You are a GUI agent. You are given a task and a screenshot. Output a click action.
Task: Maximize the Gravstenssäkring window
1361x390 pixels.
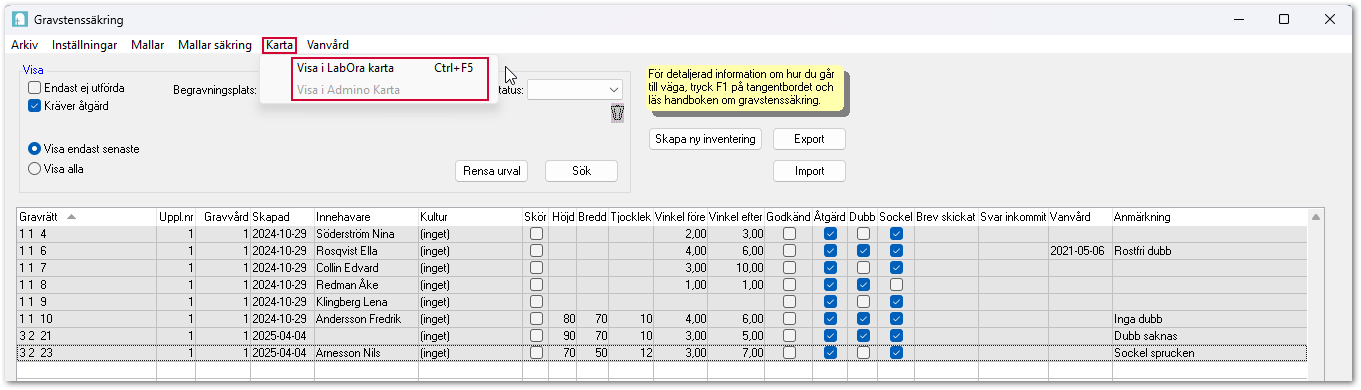pos(1284,19)
